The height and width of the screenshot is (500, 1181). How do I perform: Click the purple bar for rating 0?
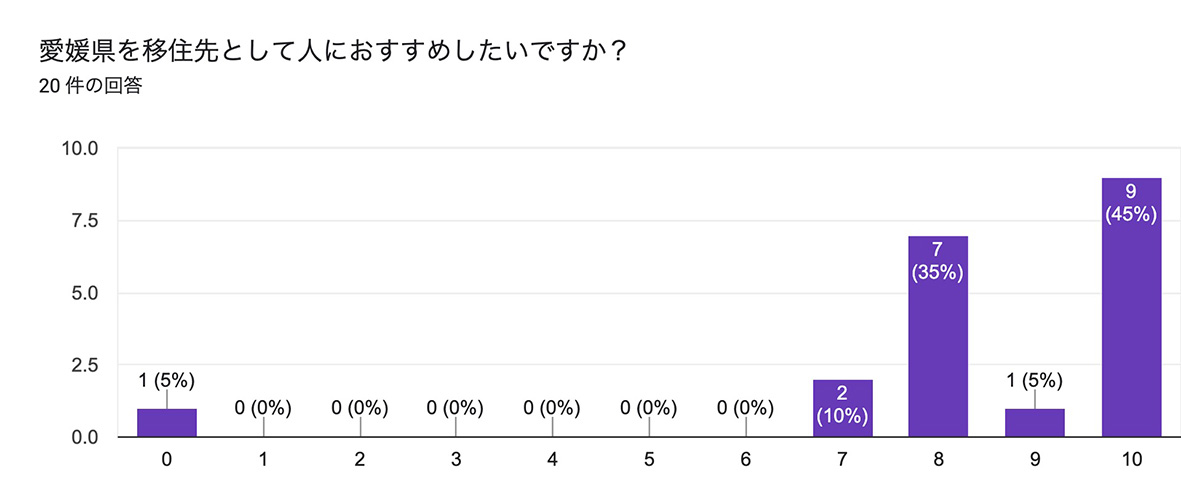coord(166,422)
